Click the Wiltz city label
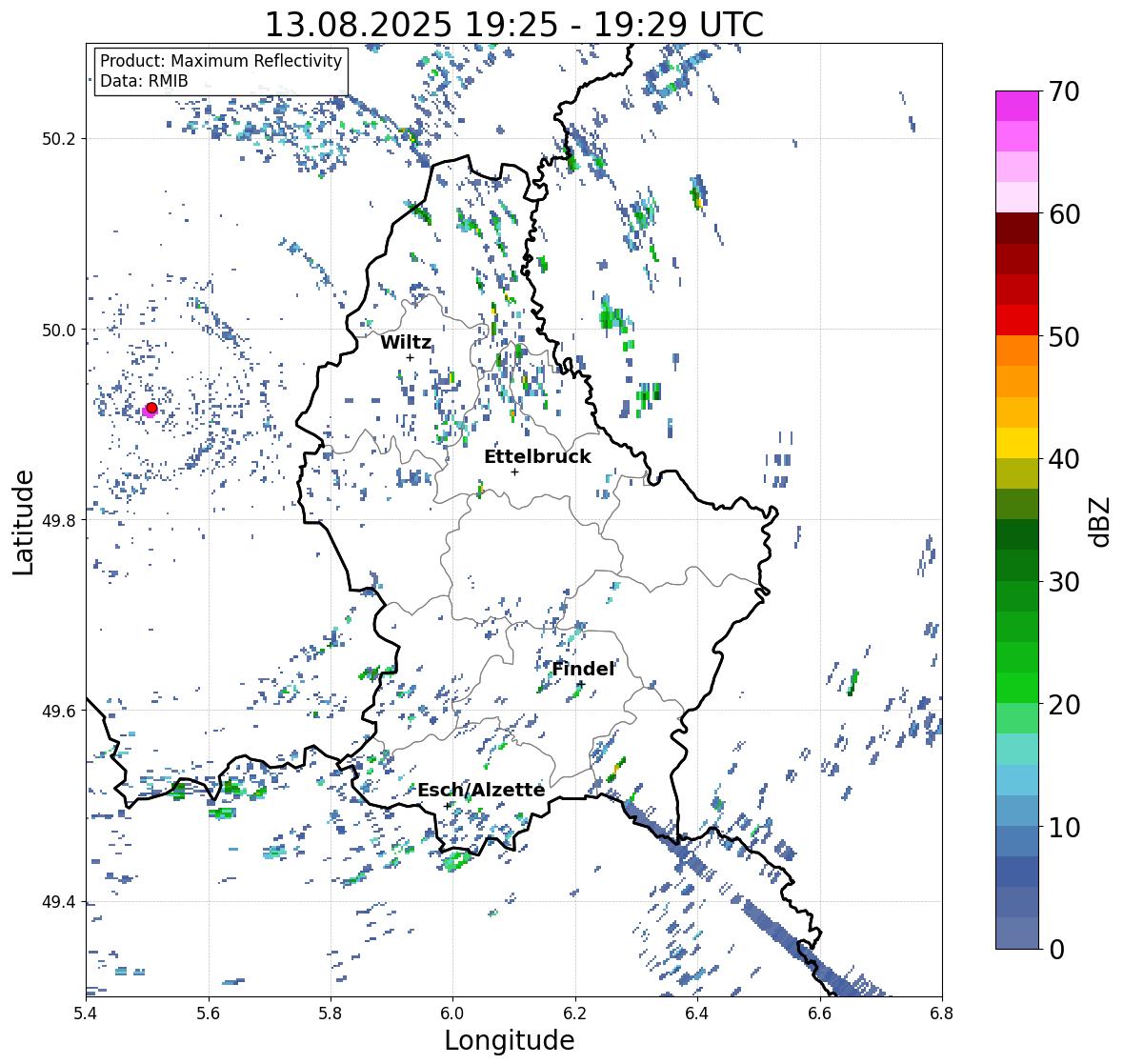This screenshot has height=1064, width=1123. pos(406,342)
